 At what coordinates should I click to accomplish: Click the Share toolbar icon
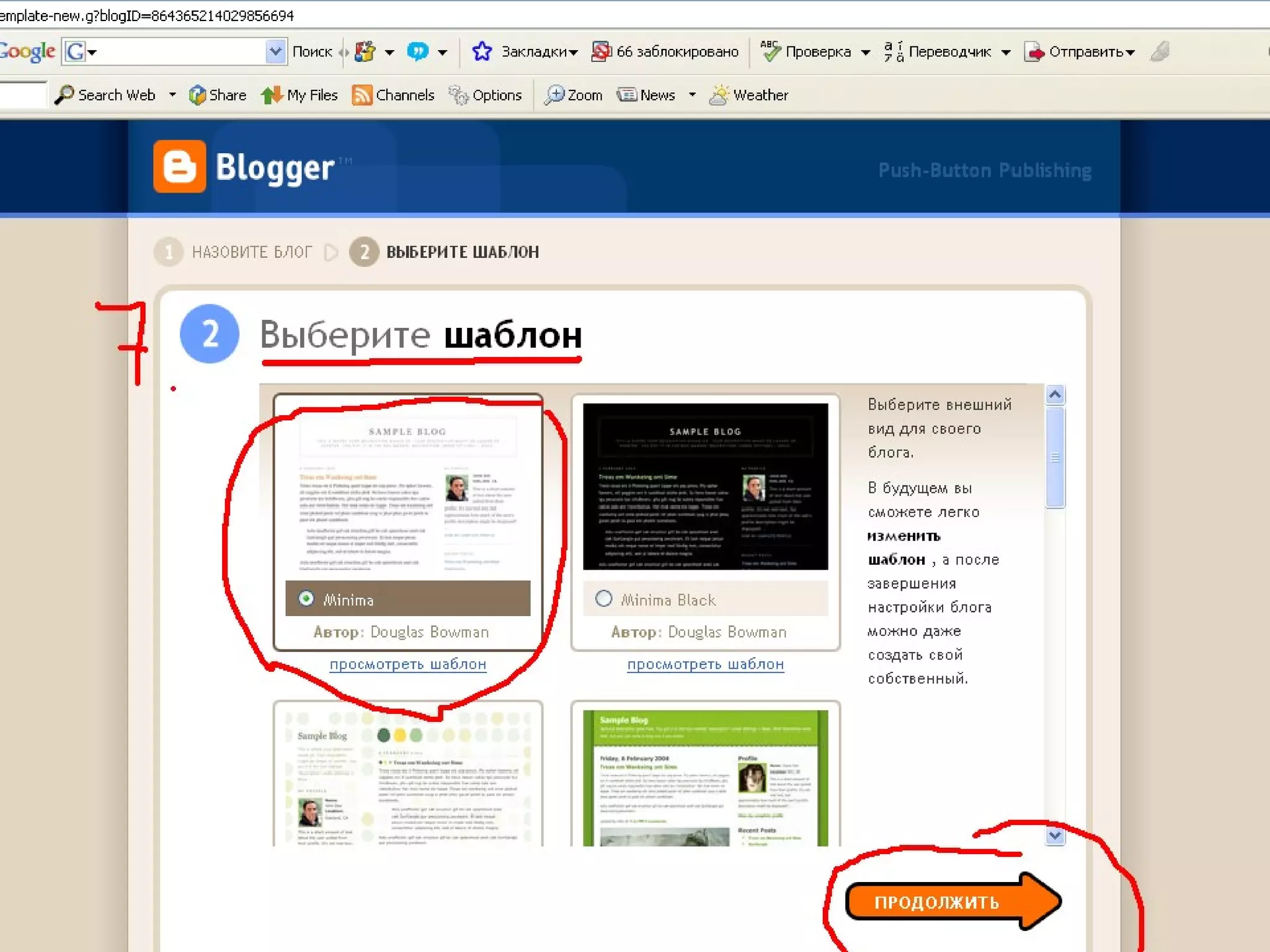(197, 95)
